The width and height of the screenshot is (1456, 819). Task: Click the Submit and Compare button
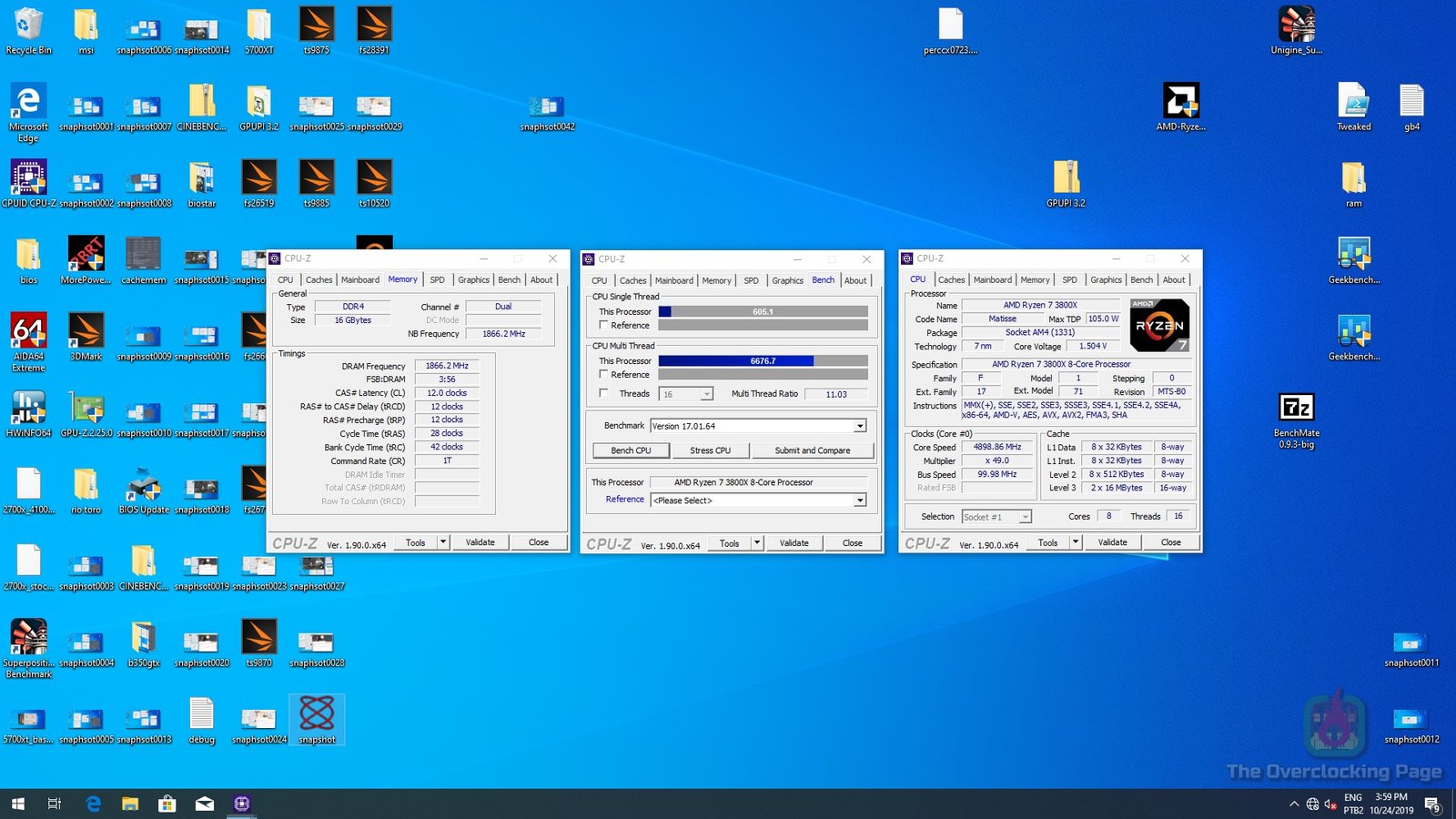pyautogui.click(x=812, y=450)
